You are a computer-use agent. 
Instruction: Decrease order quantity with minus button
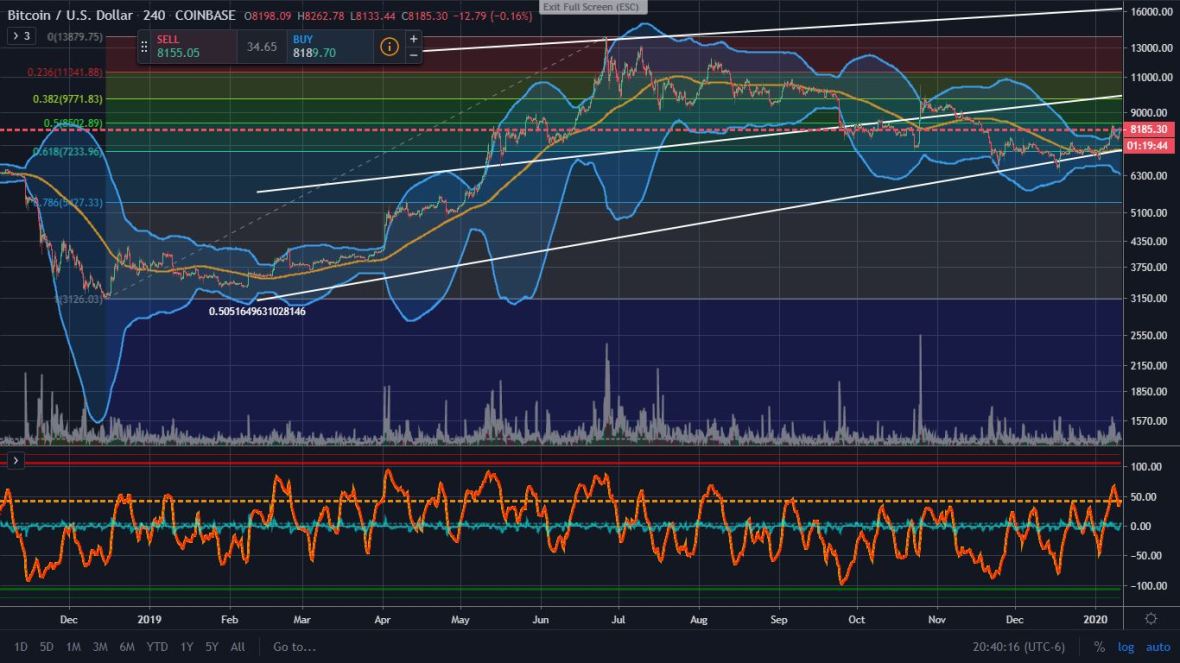point(414,55)
